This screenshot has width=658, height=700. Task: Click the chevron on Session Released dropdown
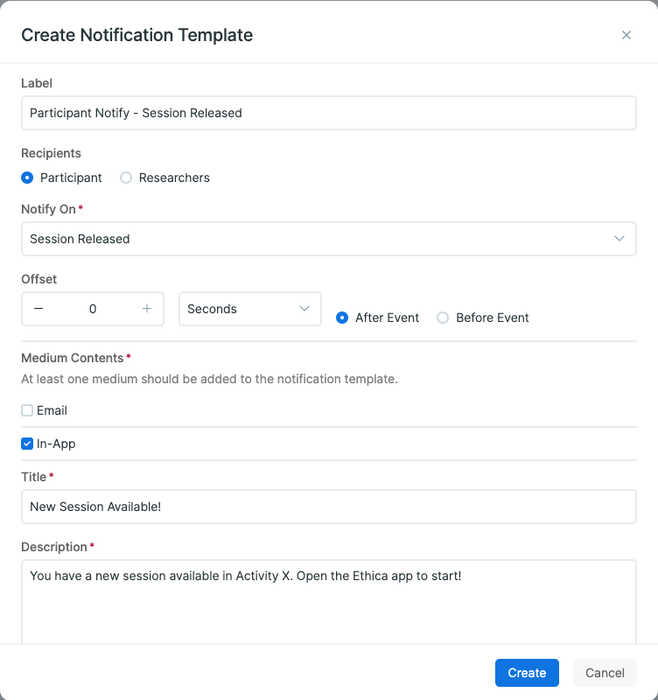(x=619, y=239)
